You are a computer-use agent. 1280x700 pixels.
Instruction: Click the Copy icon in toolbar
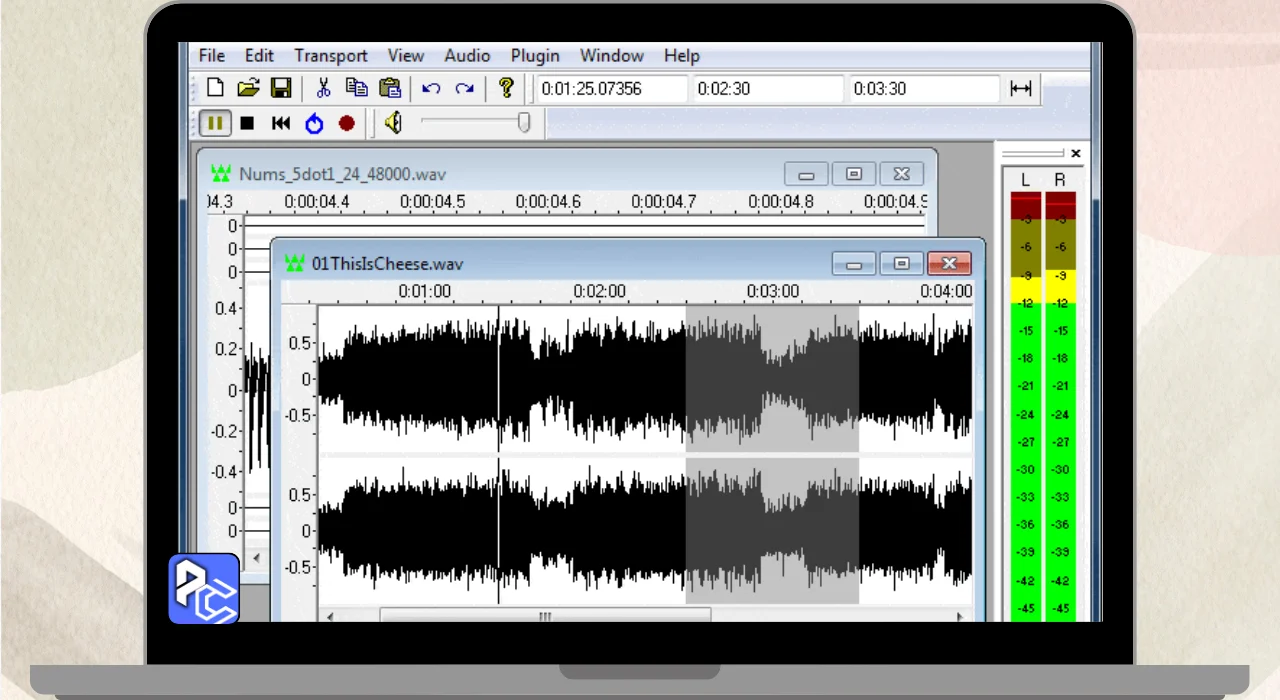click(356, 88)
